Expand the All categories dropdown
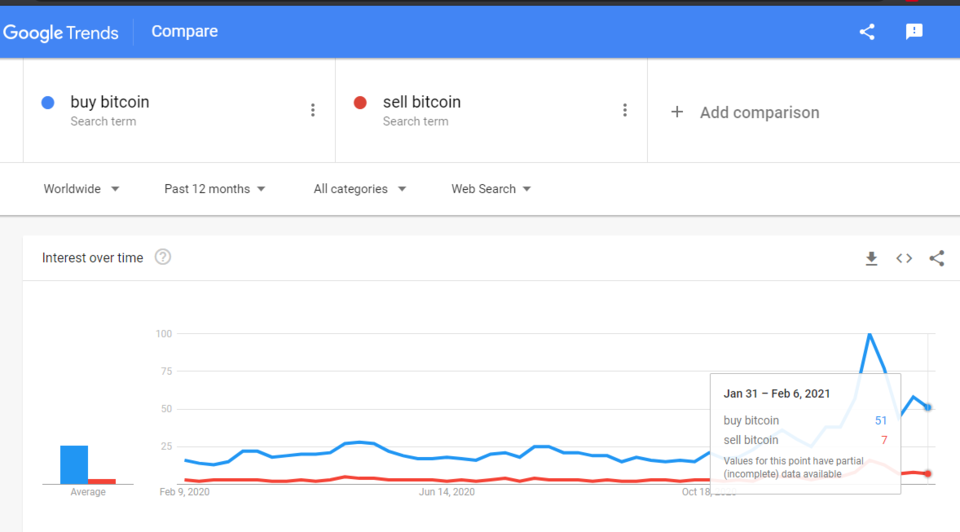This screenshot has height=532, width=960. [x=360, y=189]
